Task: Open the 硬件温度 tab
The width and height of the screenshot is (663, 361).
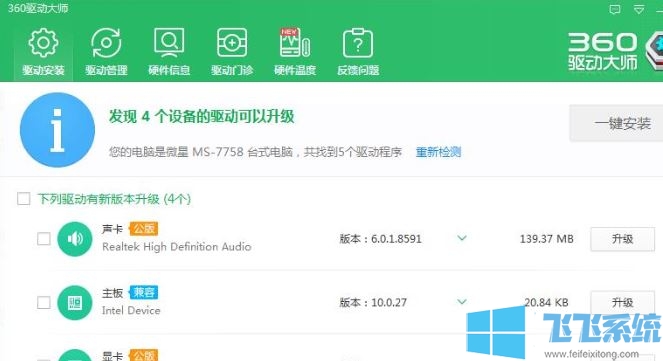Action: 295,52
